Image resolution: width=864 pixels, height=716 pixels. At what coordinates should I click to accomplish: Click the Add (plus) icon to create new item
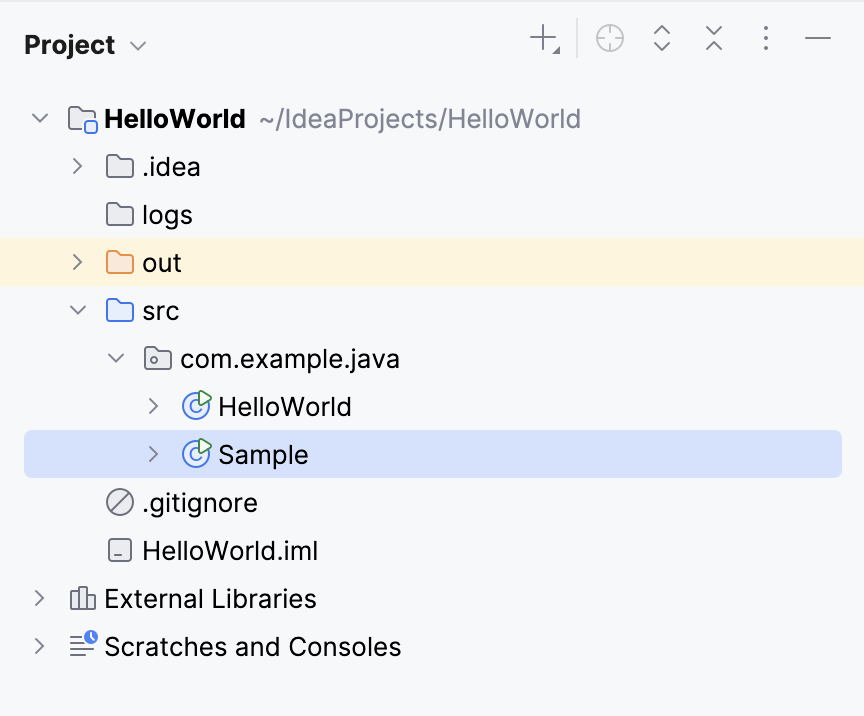click(539, 38)
